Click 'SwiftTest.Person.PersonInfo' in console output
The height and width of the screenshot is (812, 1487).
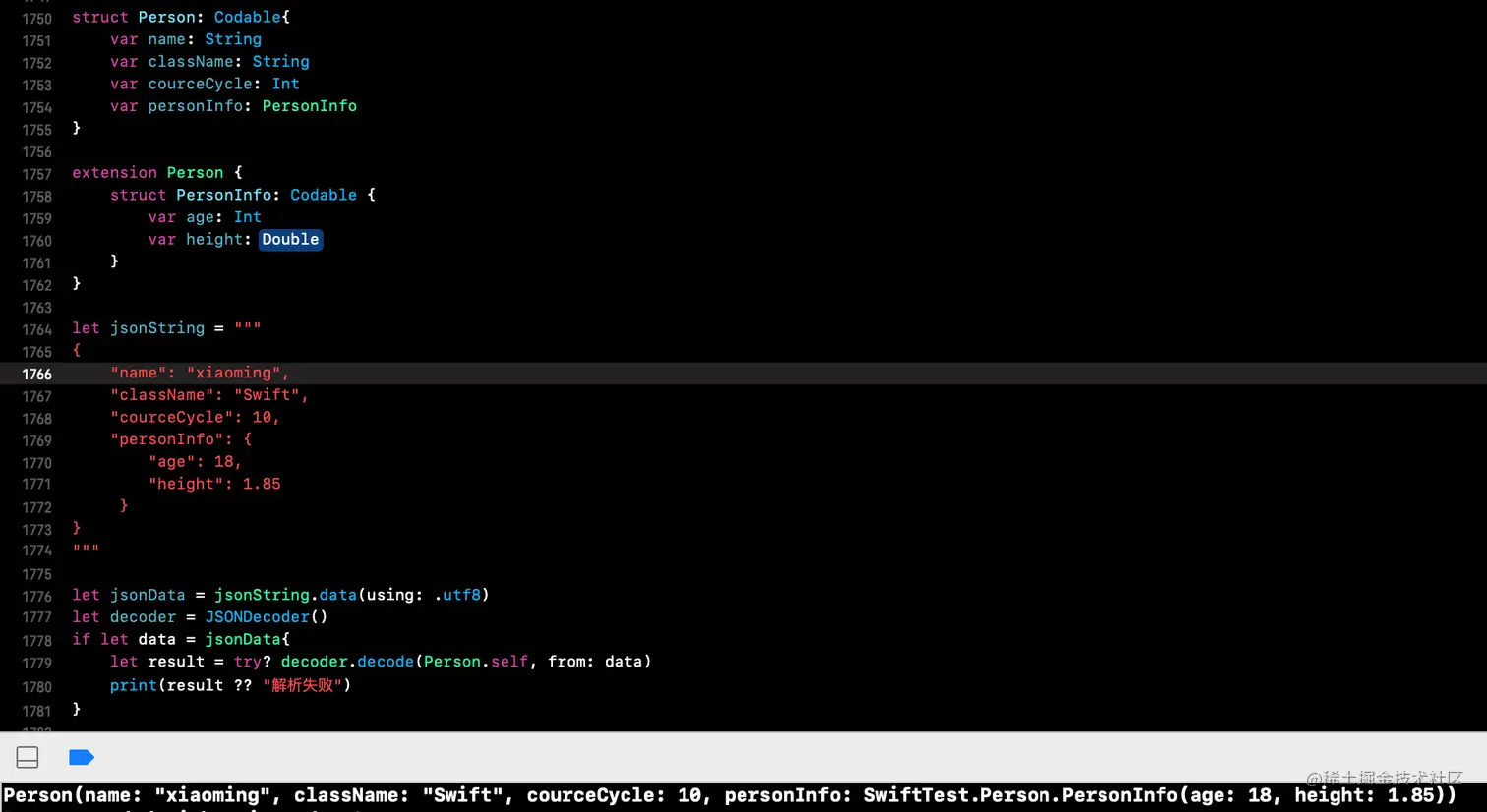1021,795
